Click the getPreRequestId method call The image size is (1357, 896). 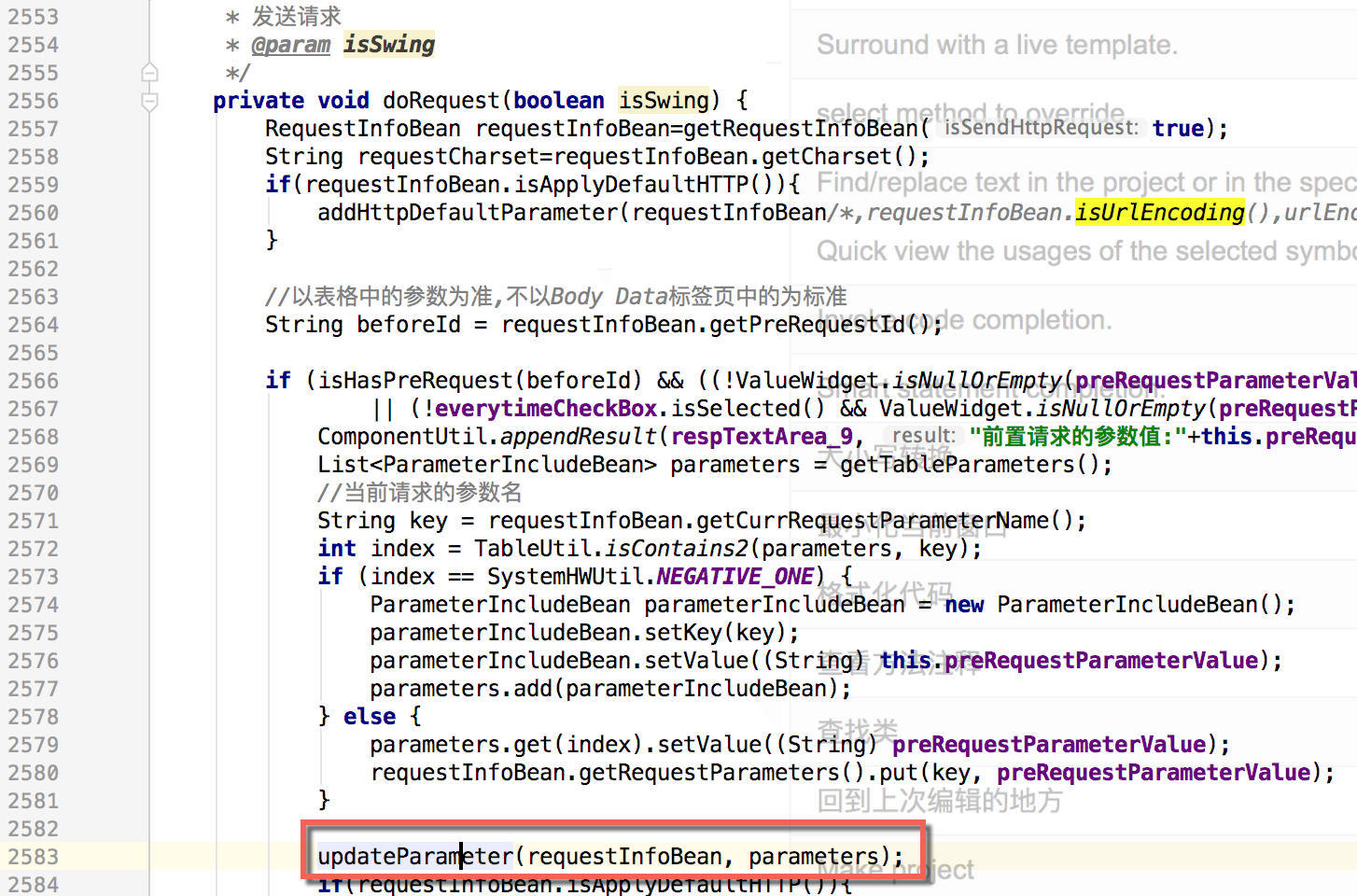pyautogui.click(x=806, y=325)
